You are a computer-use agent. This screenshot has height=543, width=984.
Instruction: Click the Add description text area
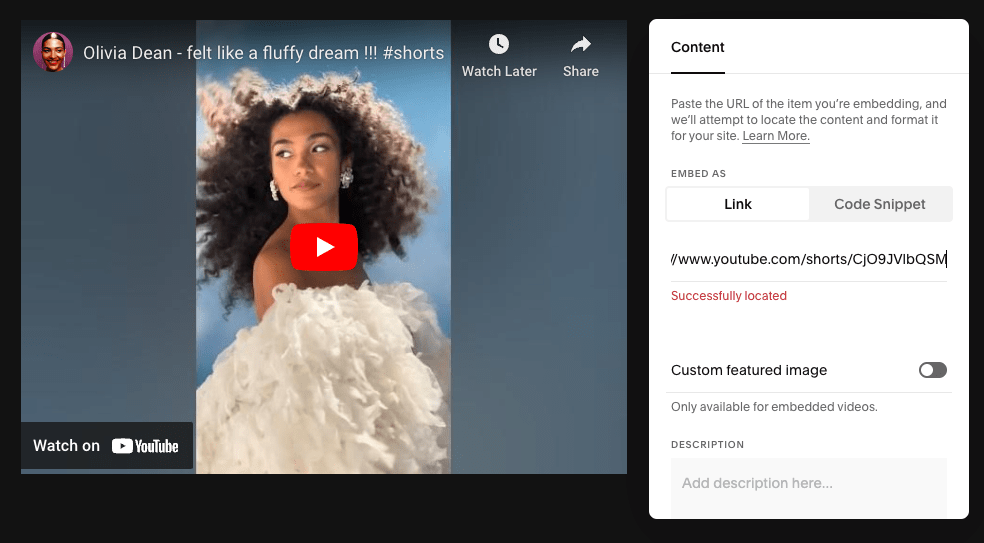pyautogui.click(x=808, y=488)
